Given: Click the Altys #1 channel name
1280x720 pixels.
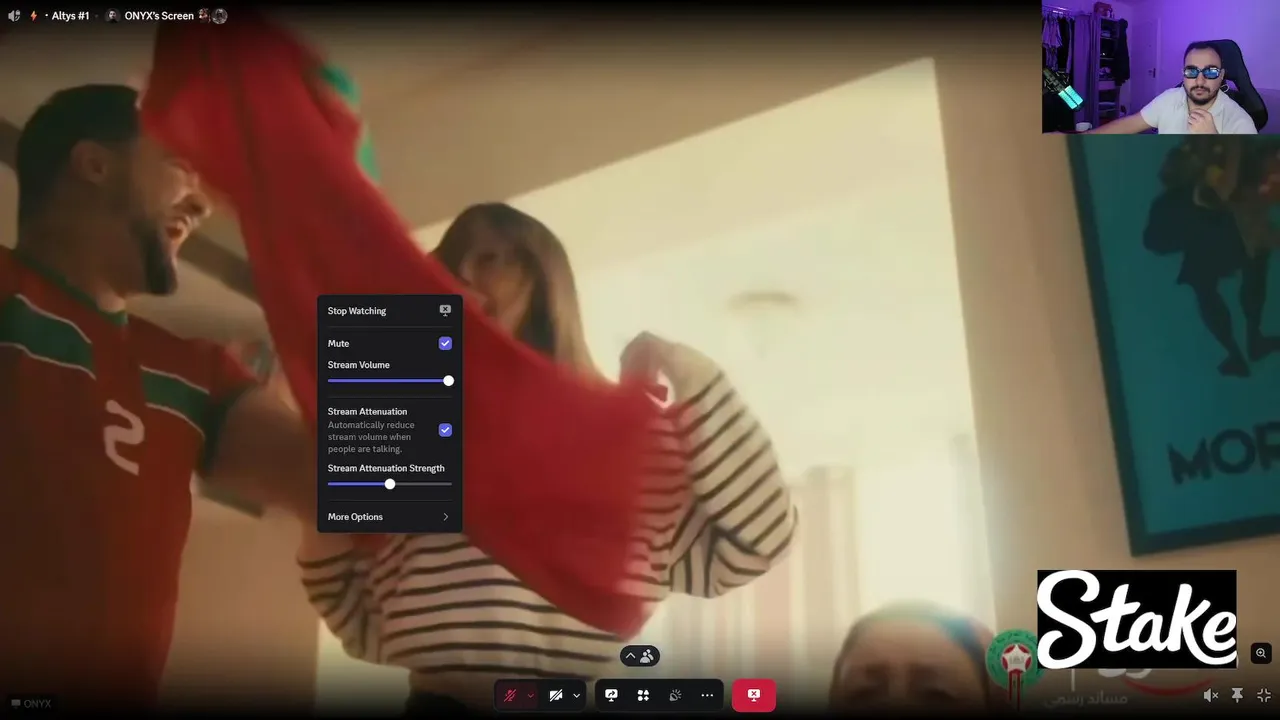Looking at the screenshot, I should coord(70,16).
